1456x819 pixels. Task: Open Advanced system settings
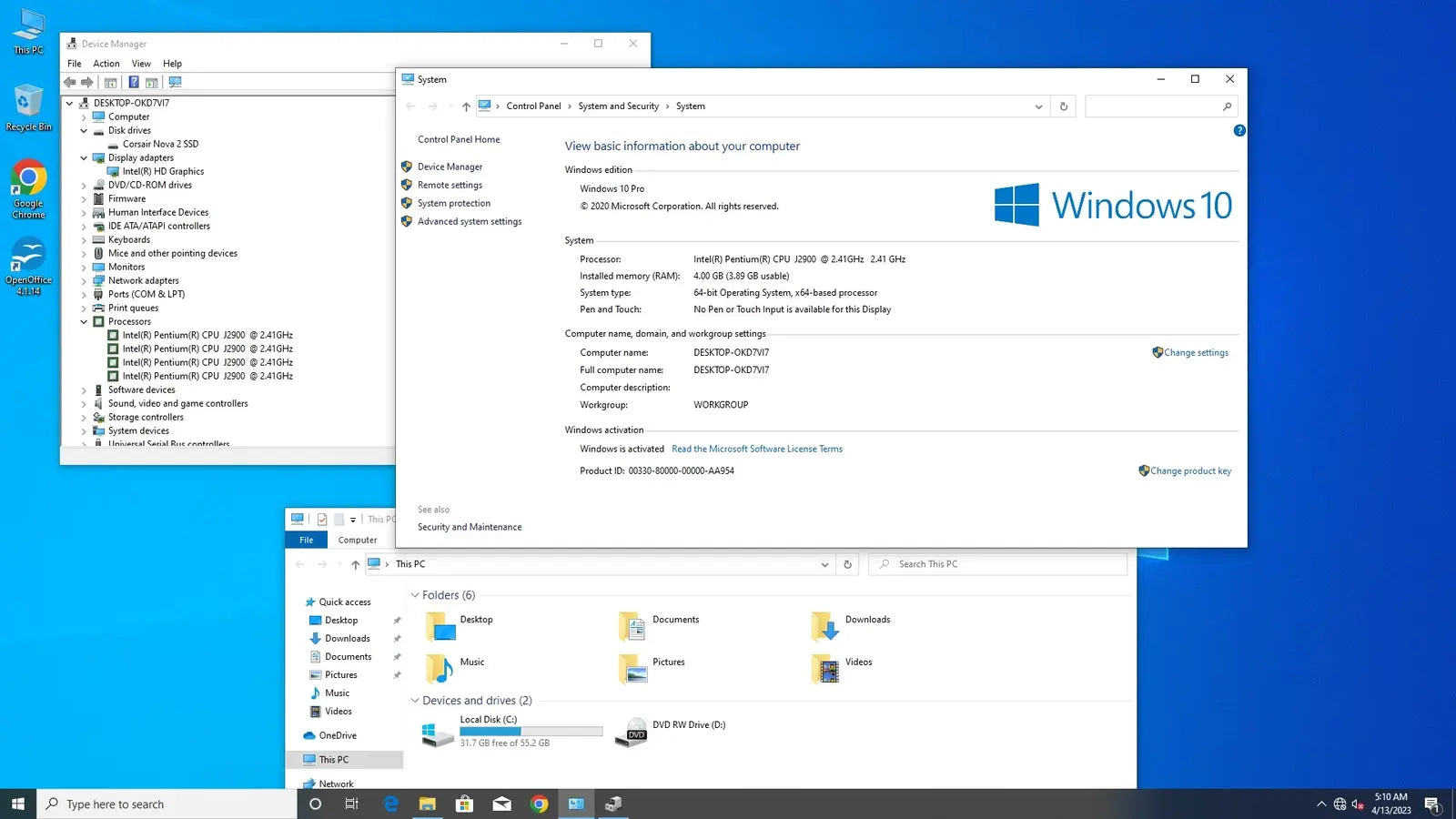[x=469, y=221]
